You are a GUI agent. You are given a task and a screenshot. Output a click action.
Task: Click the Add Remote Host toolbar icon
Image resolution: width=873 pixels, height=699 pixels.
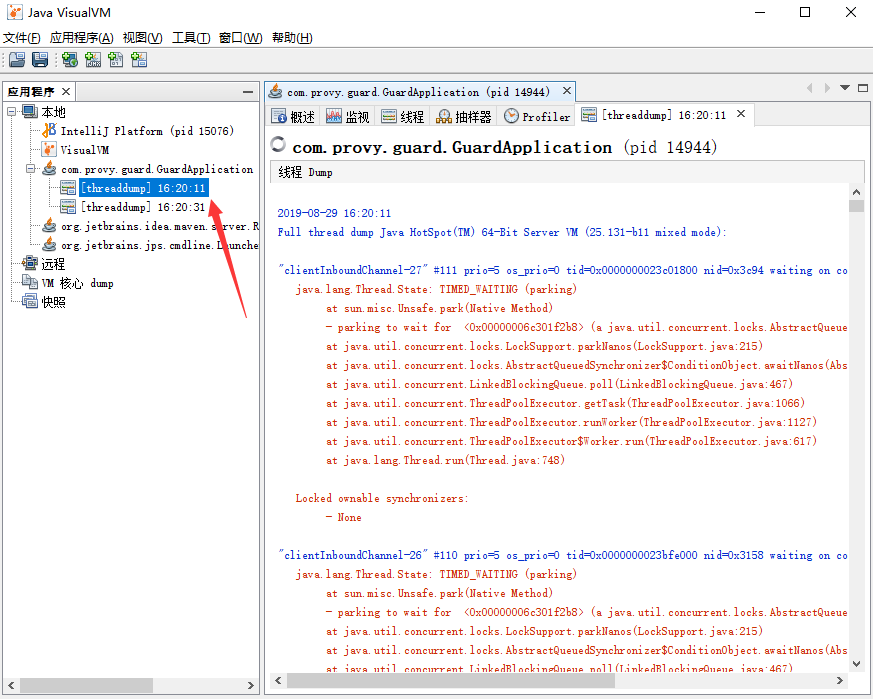tap(70, 61)
